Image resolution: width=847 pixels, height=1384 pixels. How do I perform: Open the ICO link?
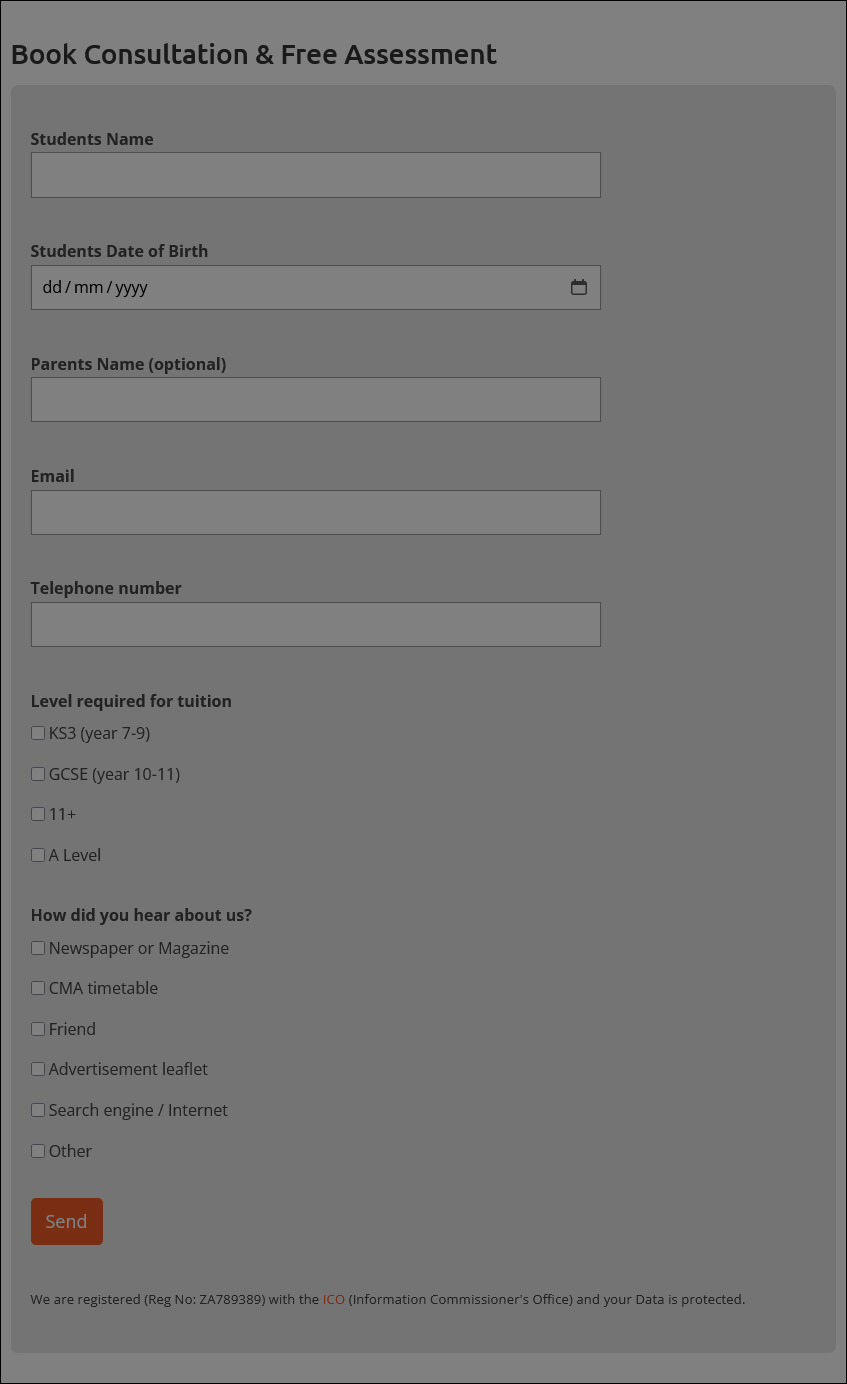(333, 1300)
